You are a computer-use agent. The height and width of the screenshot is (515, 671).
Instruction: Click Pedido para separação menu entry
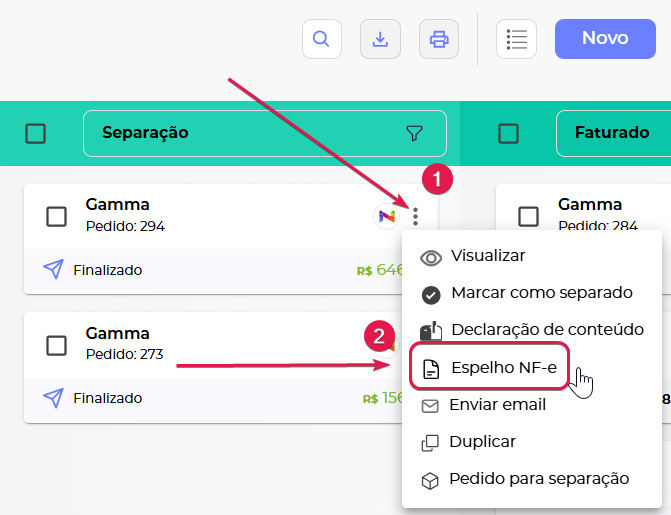(538, 479)
